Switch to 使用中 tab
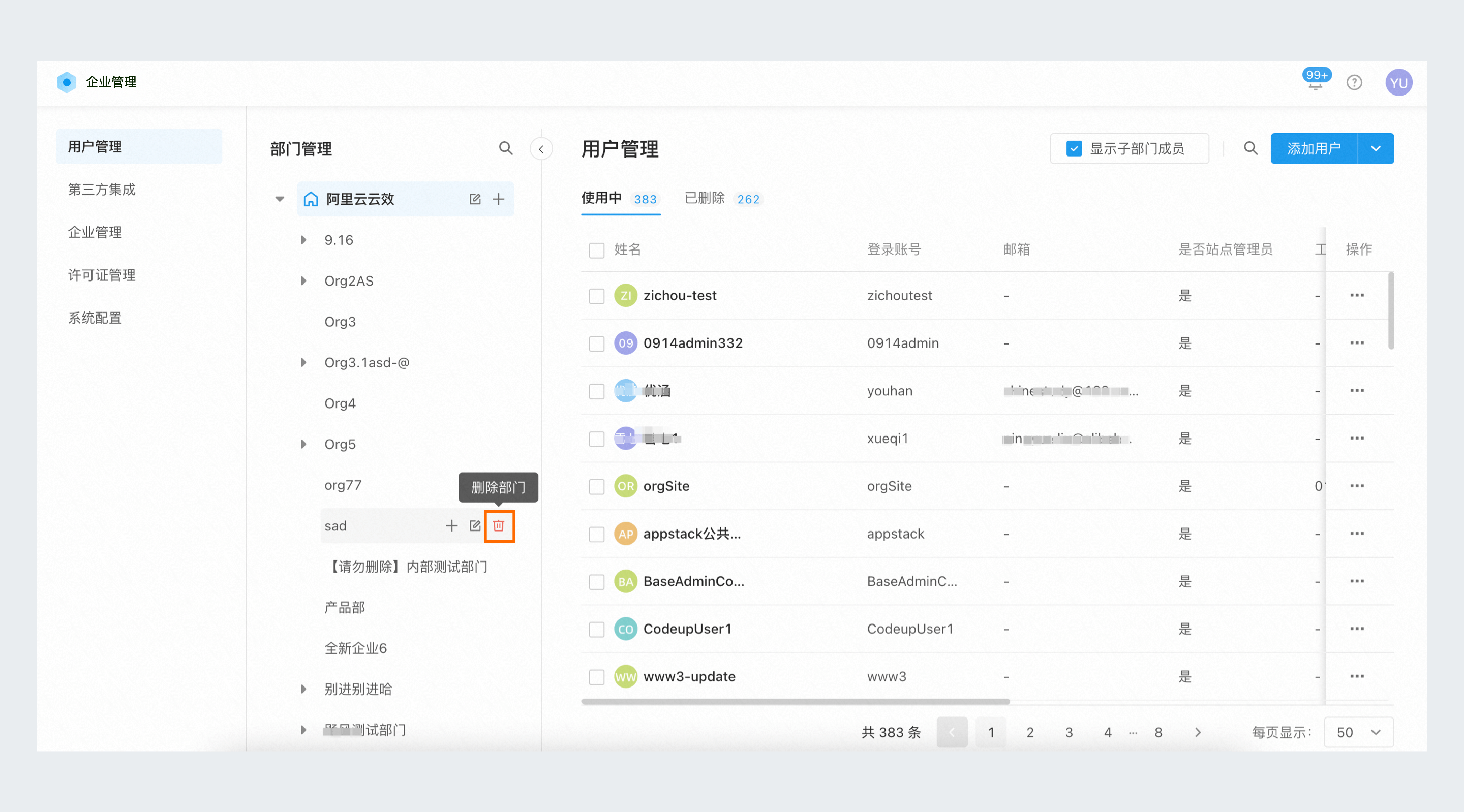This screenshot has height=812, width=1464. tap(620, 198)
